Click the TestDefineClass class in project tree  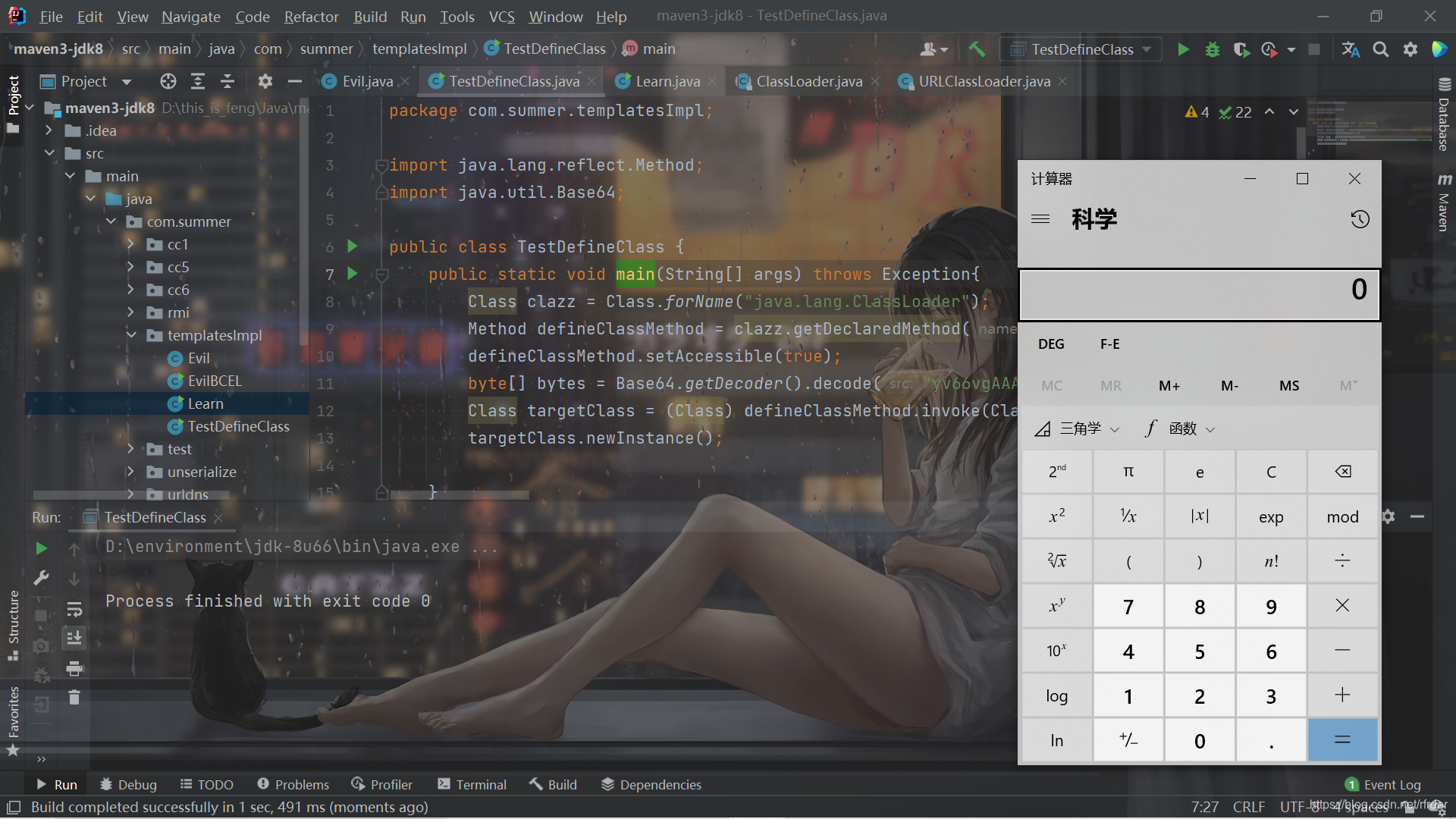coord(237,426)
